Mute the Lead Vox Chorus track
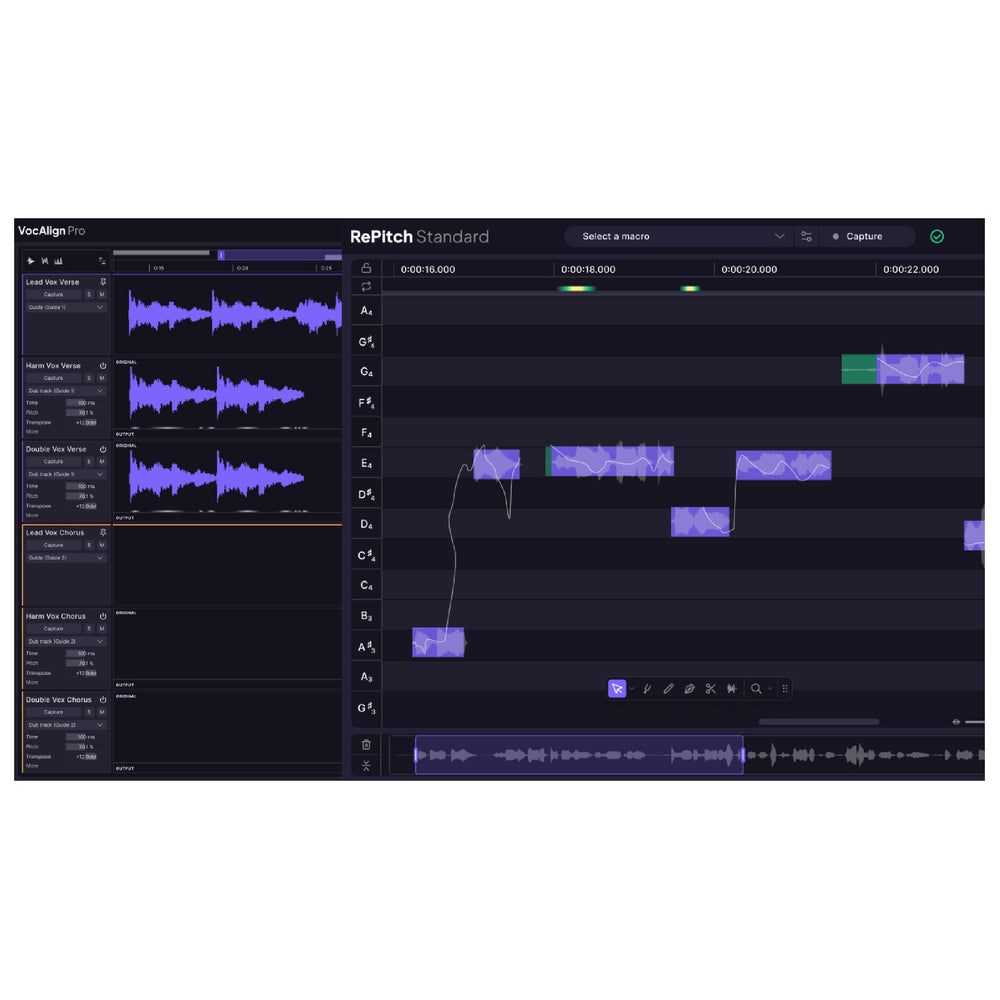Viewport: 1000px width, 1000px height. 101,545
